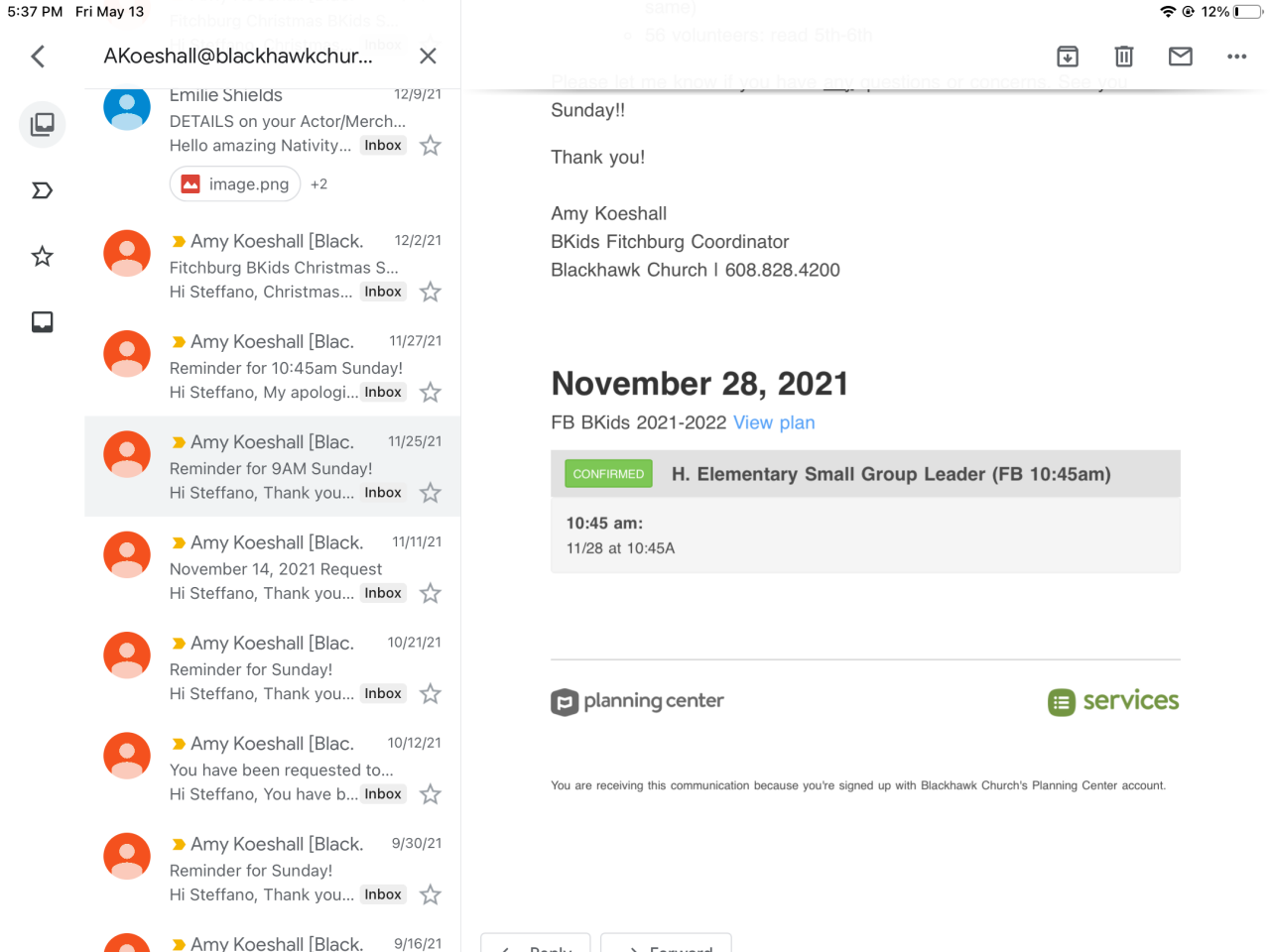Open the three-dot more options menu
This screenshot has width=1270, height=952.
(1236, 57)
